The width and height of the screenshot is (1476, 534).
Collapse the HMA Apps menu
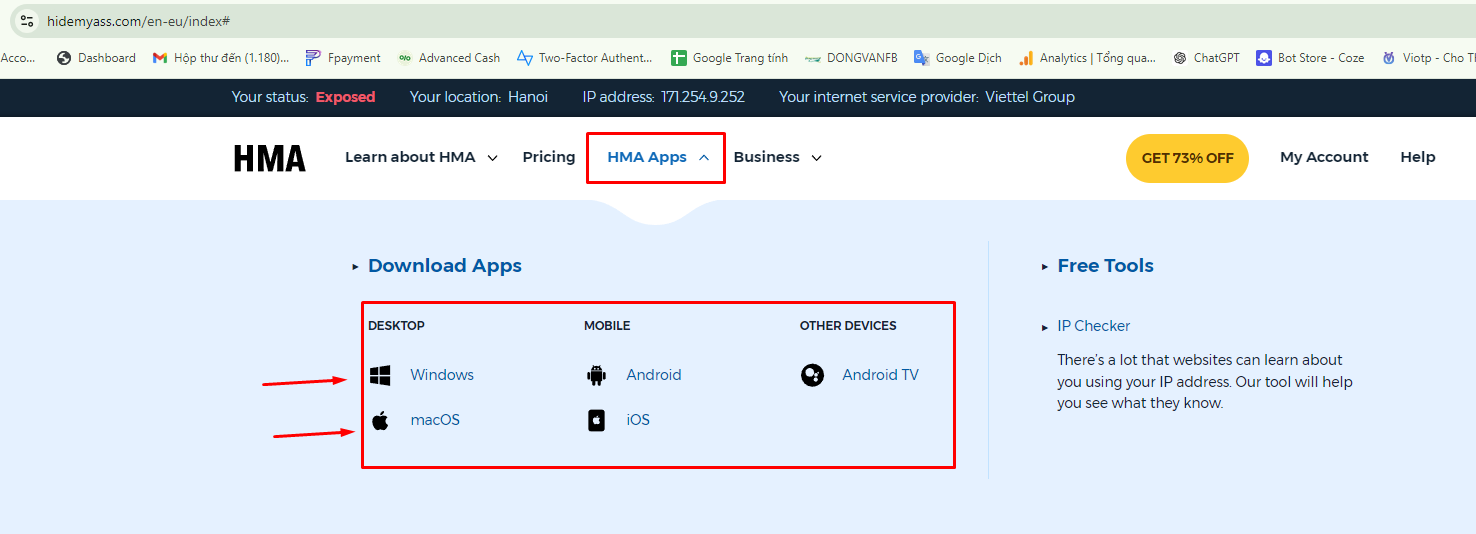click(x=657, y=157)
